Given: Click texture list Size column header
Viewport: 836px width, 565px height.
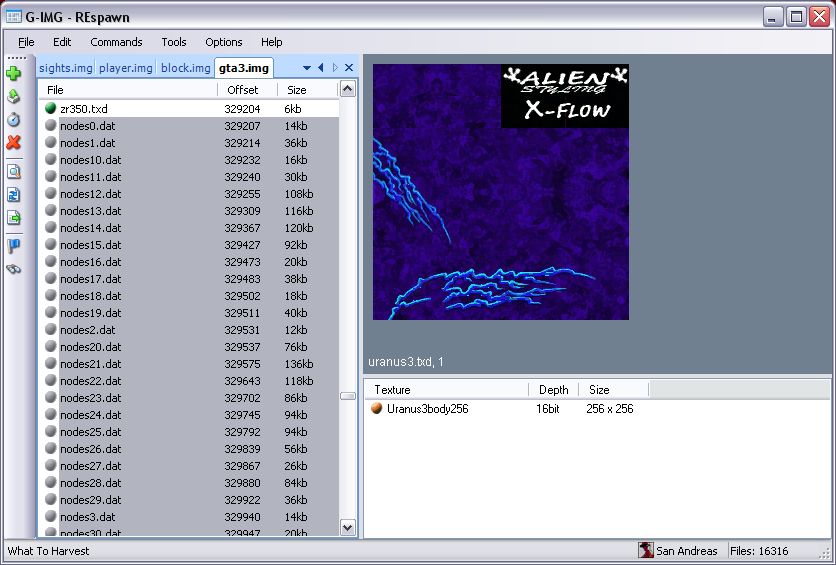Looking at the screenshot, I should click(x=614, y=390).
